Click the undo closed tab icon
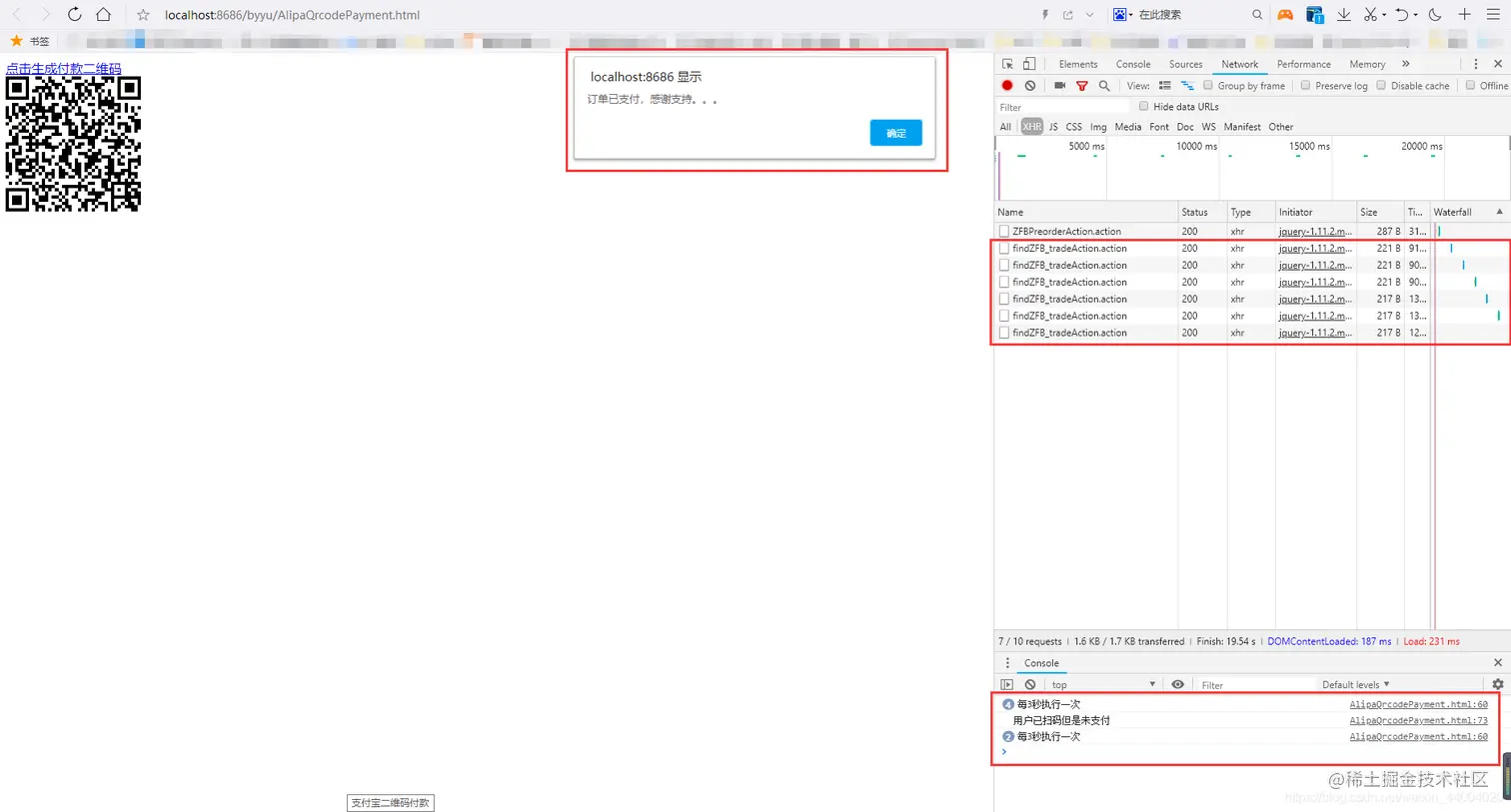1511x812 pixels. click(1402, 15)
